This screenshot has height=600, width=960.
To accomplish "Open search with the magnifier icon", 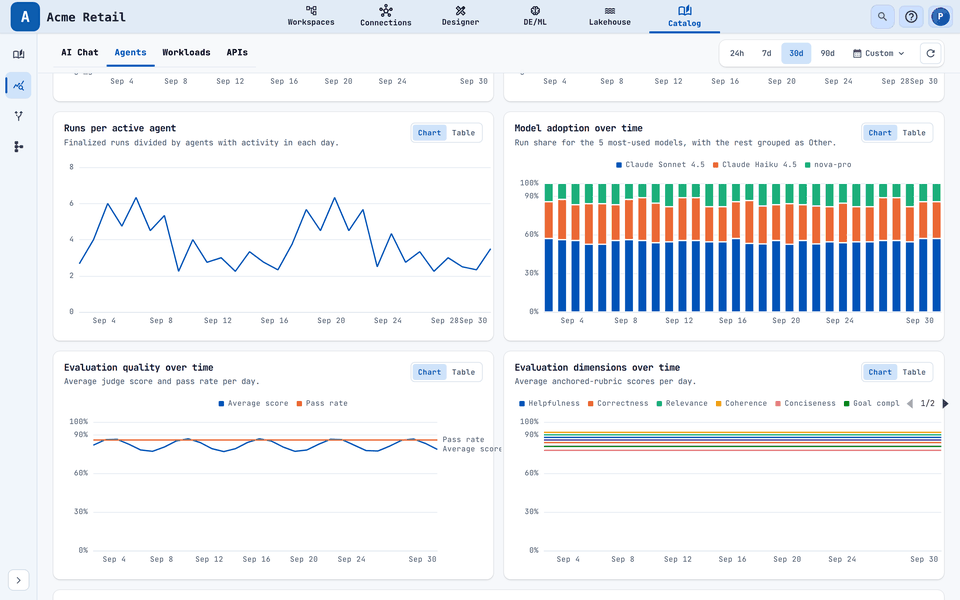I will point(882,17).
